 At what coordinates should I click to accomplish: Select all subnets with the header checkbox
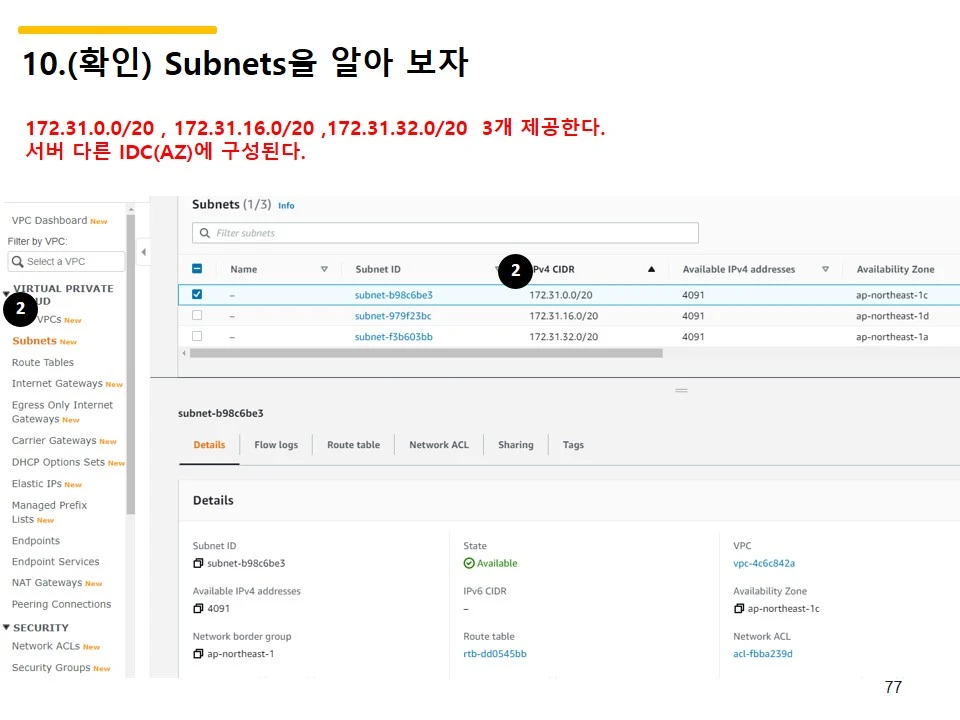(x=197, y=268)
